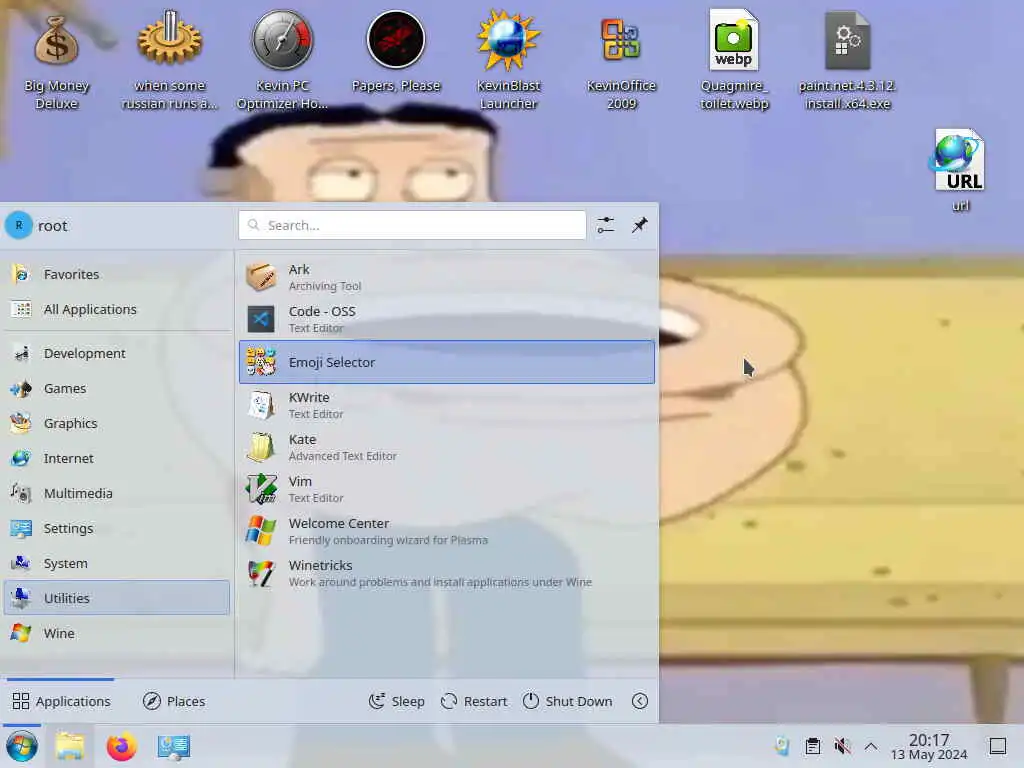The width and height of the screenshot is (1024, 768).
Task: Click the root user avatar
Action: coord(19,225)
